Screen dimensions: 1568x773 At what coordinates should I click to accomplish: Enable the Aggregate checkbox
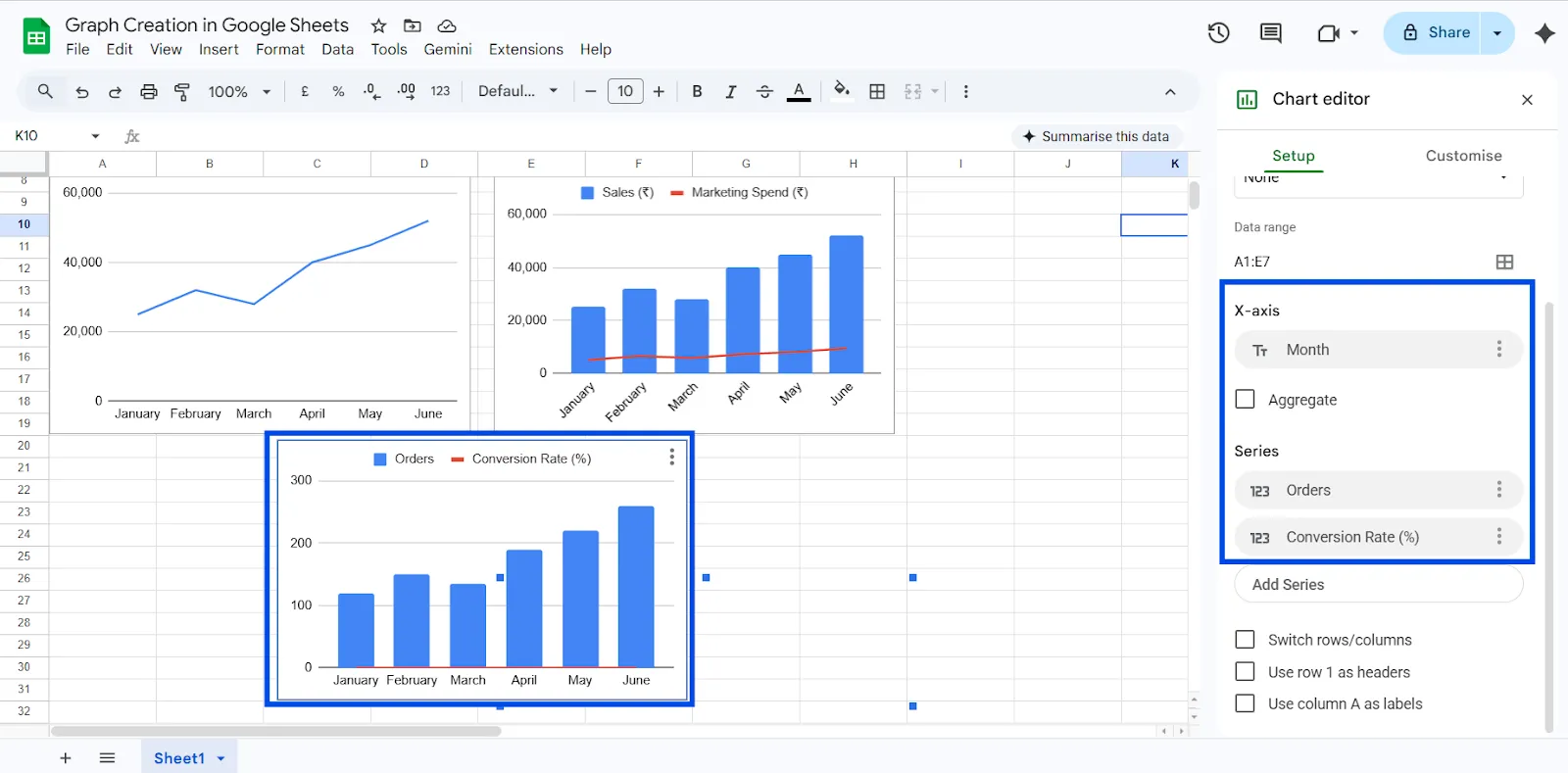[x=1246, y=400]
